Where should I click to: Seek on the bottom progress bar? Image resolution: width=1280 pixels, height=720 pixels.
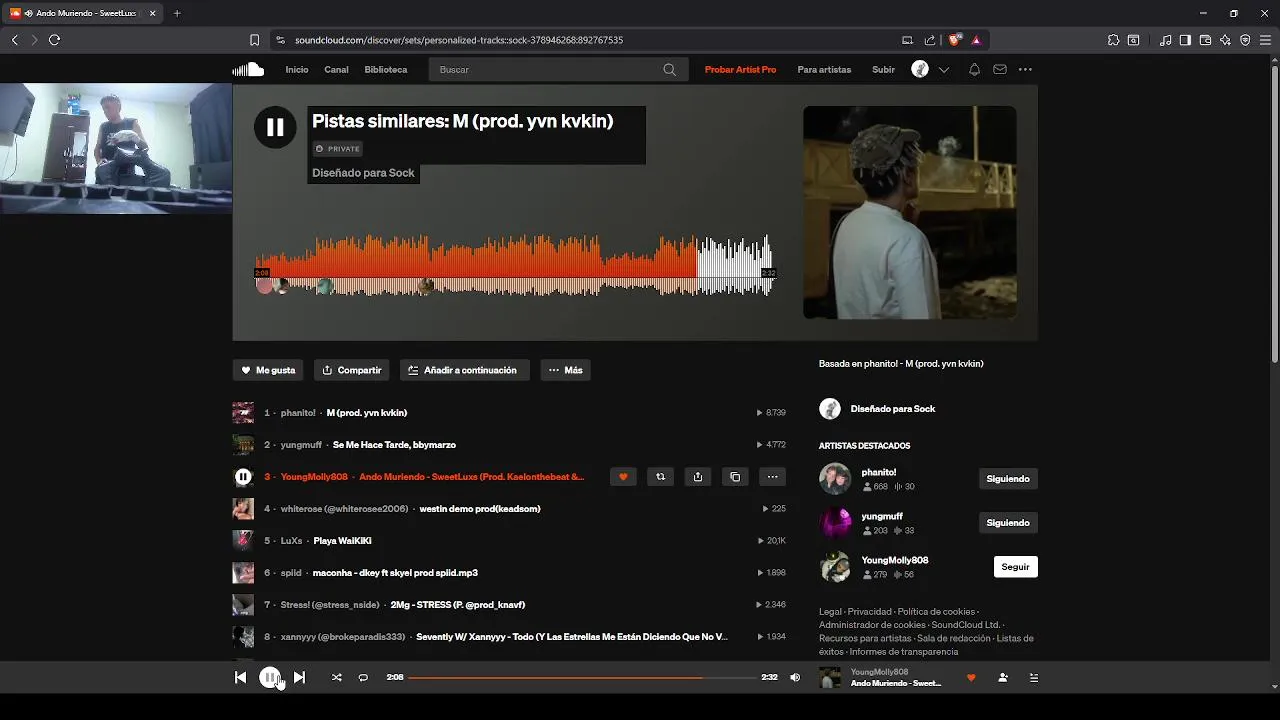[582, 677]
